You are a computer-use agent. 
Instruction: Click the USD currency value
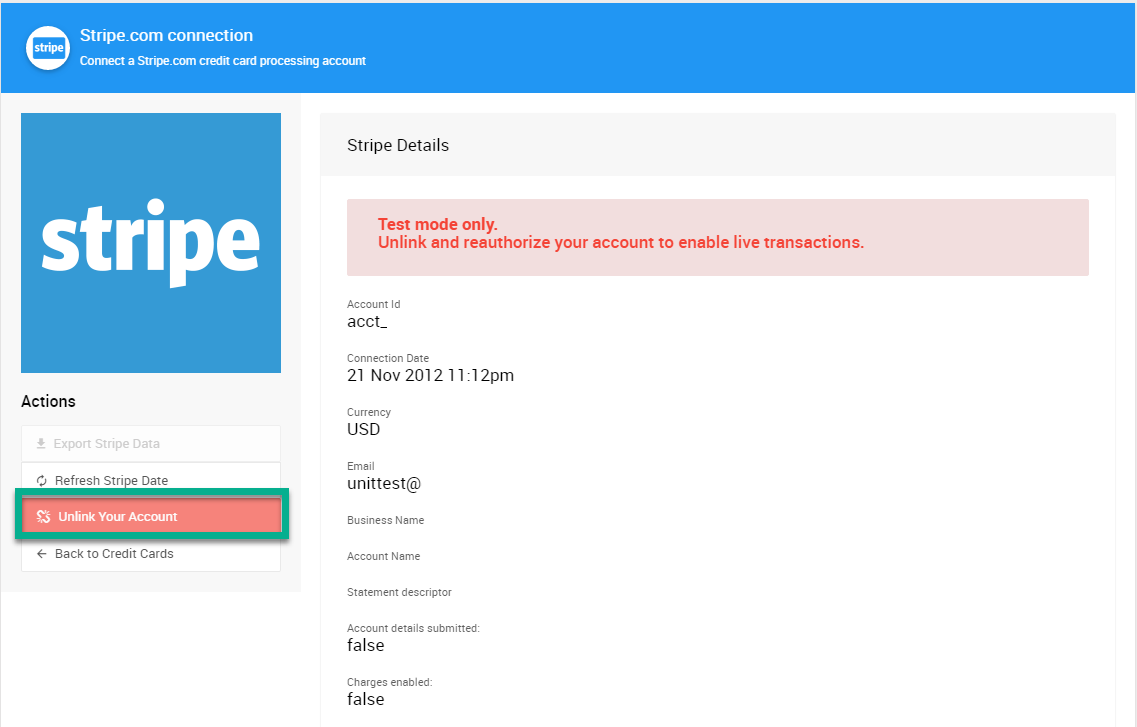(363, 429)
